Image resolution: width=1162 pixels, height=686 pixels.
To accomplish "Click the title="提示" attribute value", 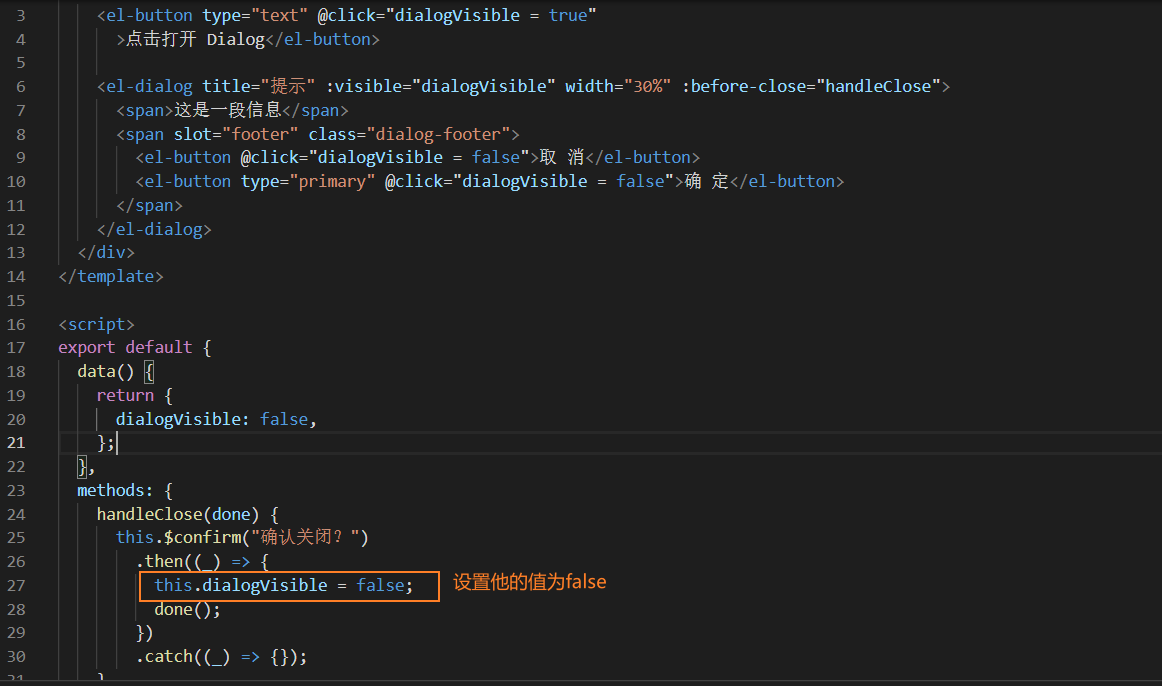I will (x=259, y=87).
